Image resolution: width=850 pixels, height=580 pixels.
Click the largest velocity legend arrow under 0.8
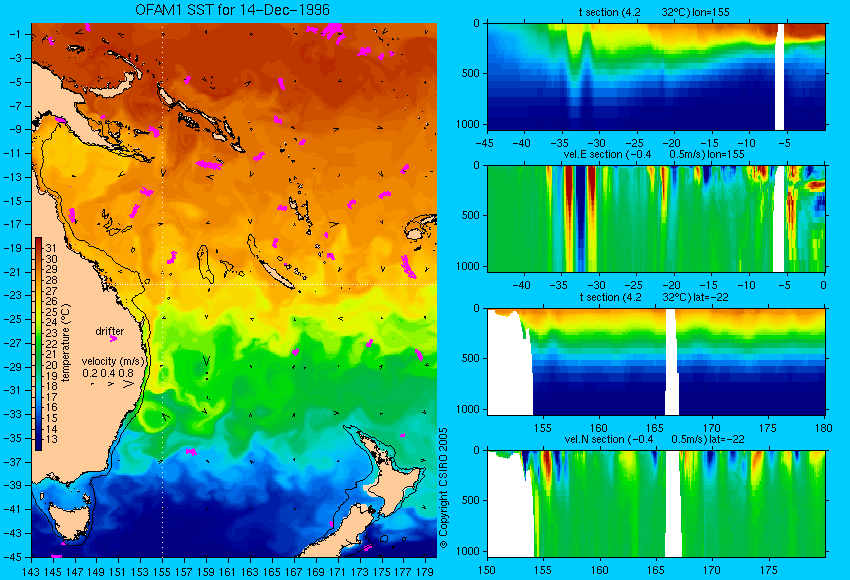pyautogui.click(x=128, y=384)
